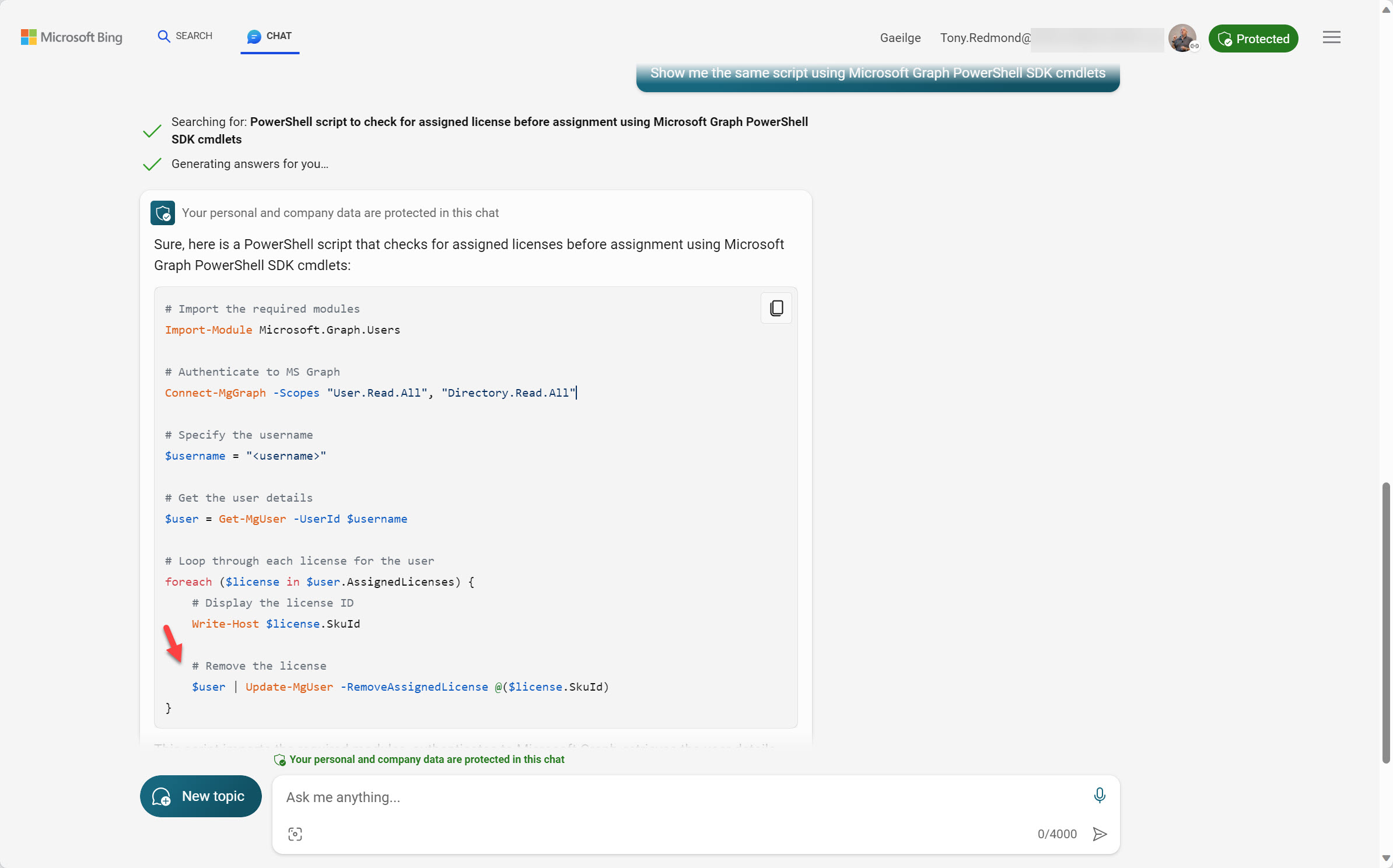The height and width of the screenshot is (868, 1393).
Task: Click the scrollbar down arrow
Action: point(1387,859)
